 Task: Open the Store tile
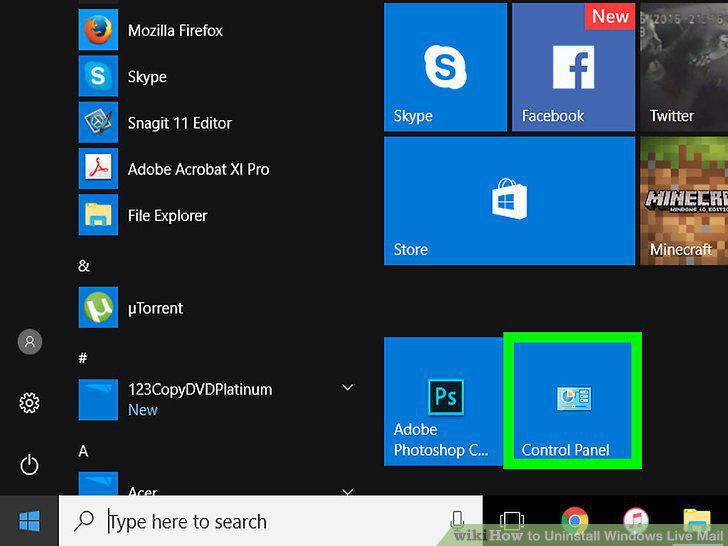click(x=509, y=201)
